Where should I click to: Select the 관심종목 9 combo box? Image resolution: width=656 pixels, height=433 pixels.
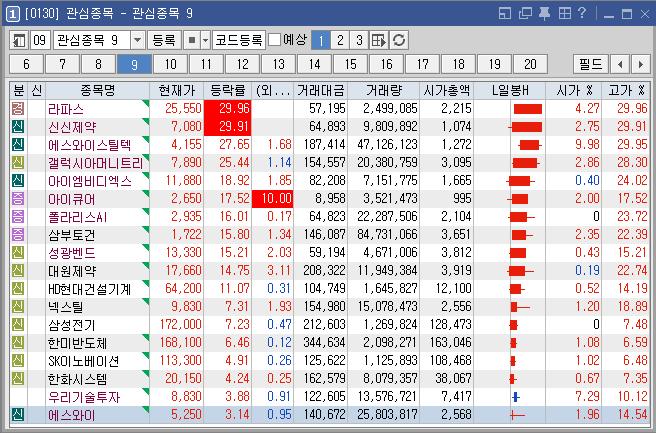click(99, 41)
